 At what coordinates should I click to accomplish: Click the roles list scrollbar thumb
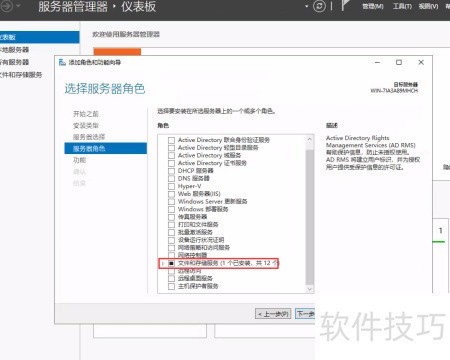point(310,216)
